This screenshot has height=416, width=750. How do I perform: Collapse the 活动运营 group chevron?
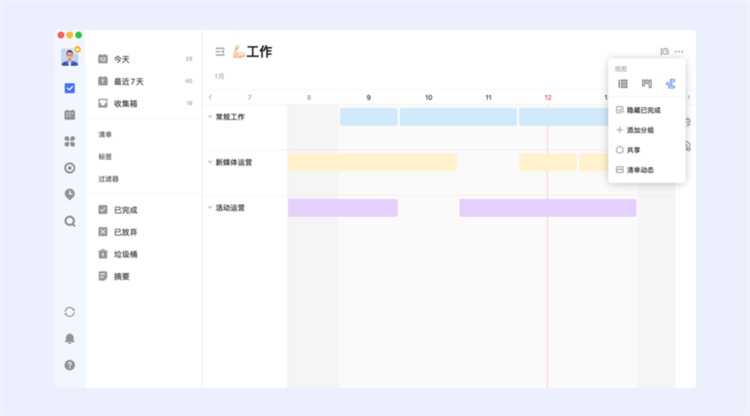coord(210,208)
